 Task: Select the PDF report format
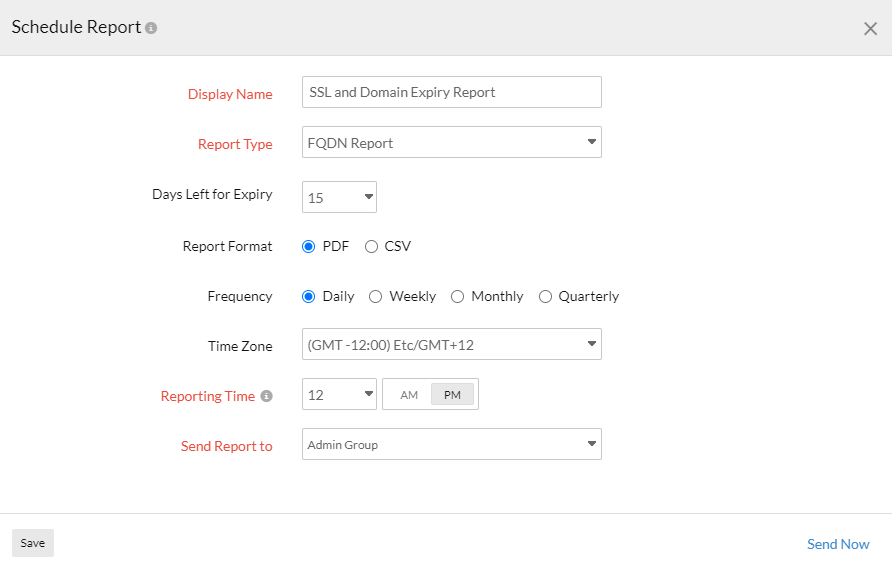tap(309, 246)
